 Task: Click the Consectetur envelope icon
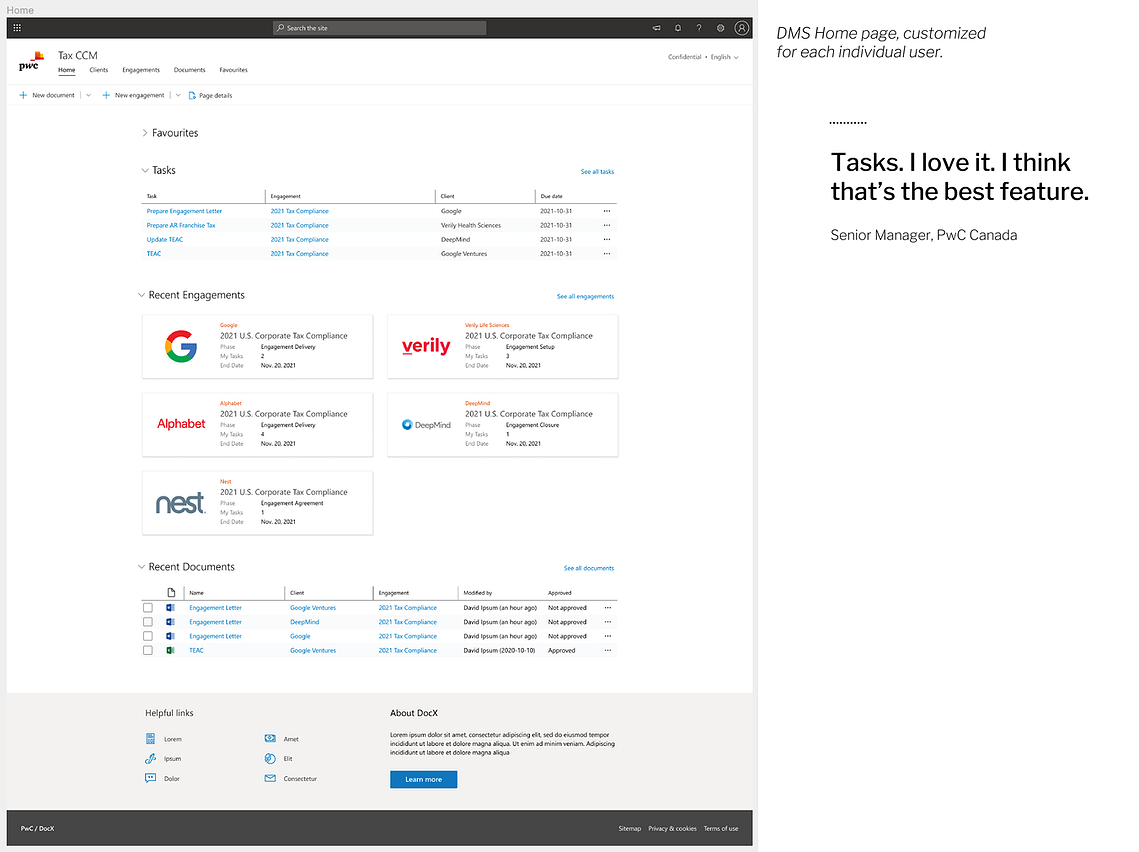pyautogui.click(x=270, y=778)
